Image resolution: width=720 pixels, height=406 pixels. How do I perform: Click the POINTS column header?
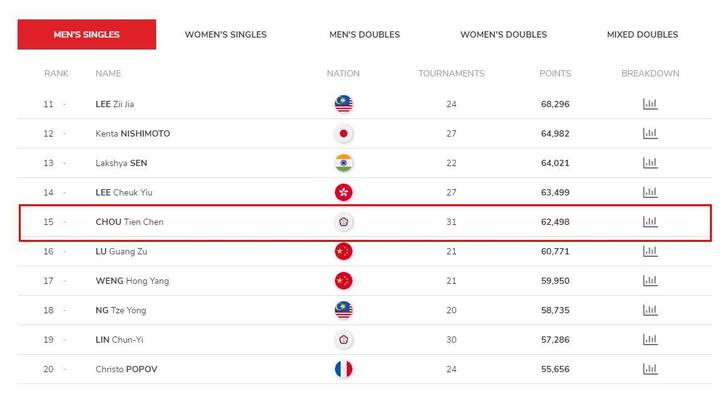tap(555, 73)
